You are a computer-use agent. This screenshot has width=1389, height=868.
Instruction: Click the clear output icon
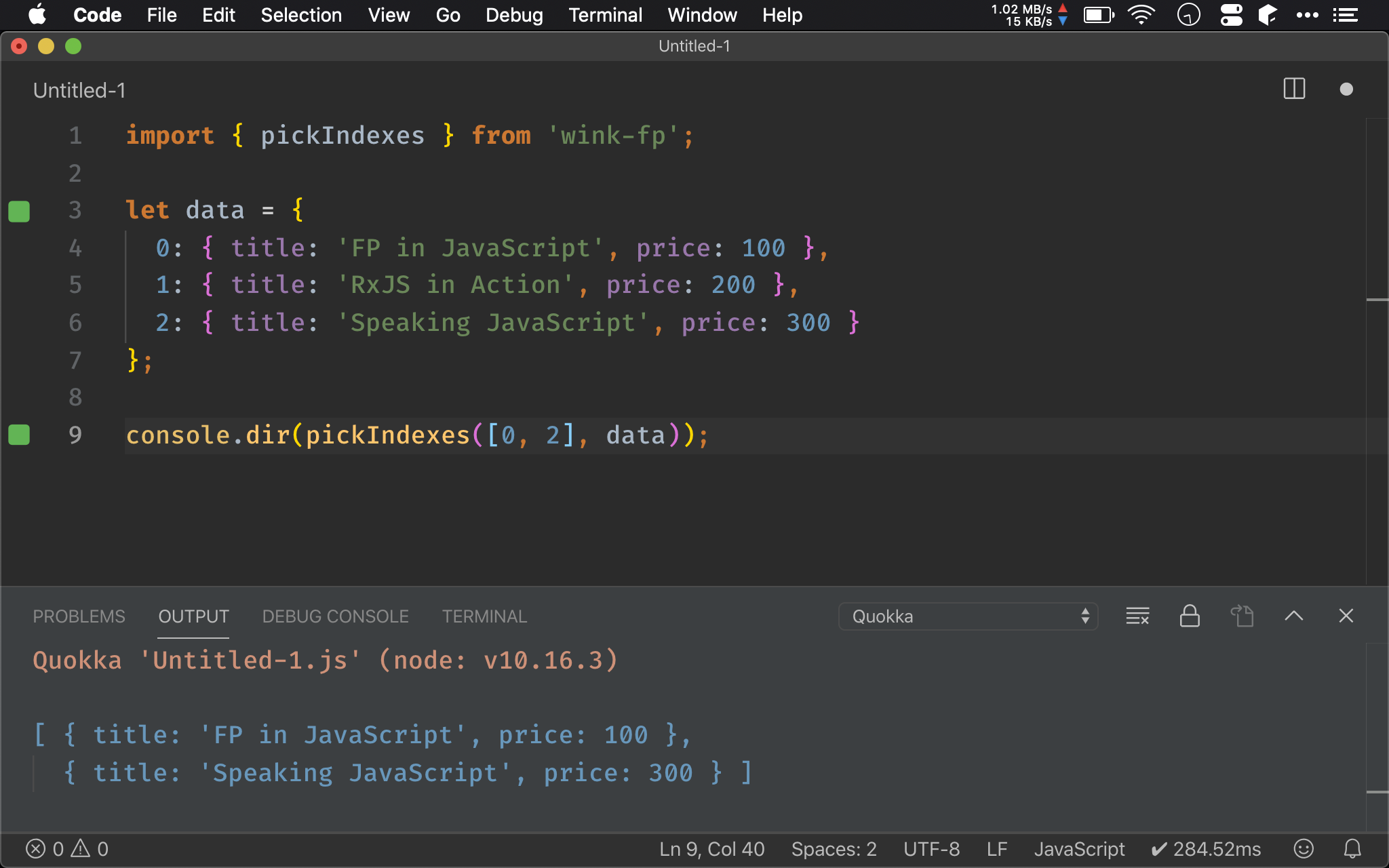tap(1136, 614)
